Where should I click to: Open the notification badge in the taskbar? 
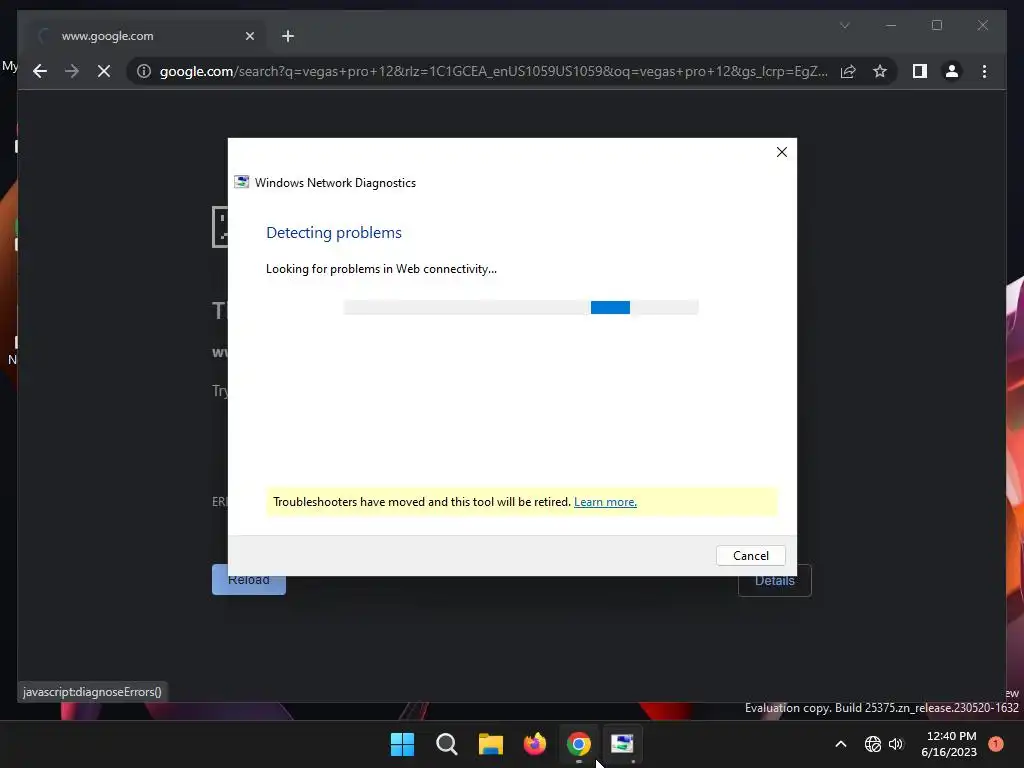click(996, 744)
